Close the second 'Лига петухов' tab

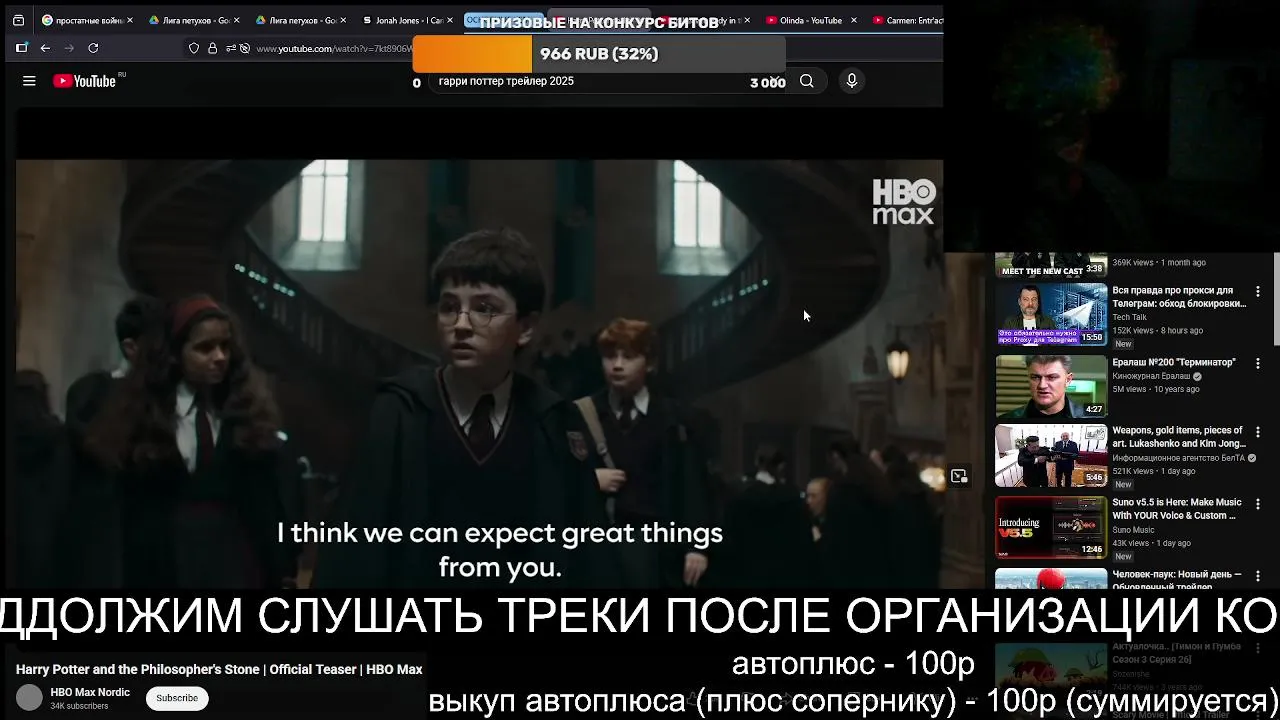(343, 20)
